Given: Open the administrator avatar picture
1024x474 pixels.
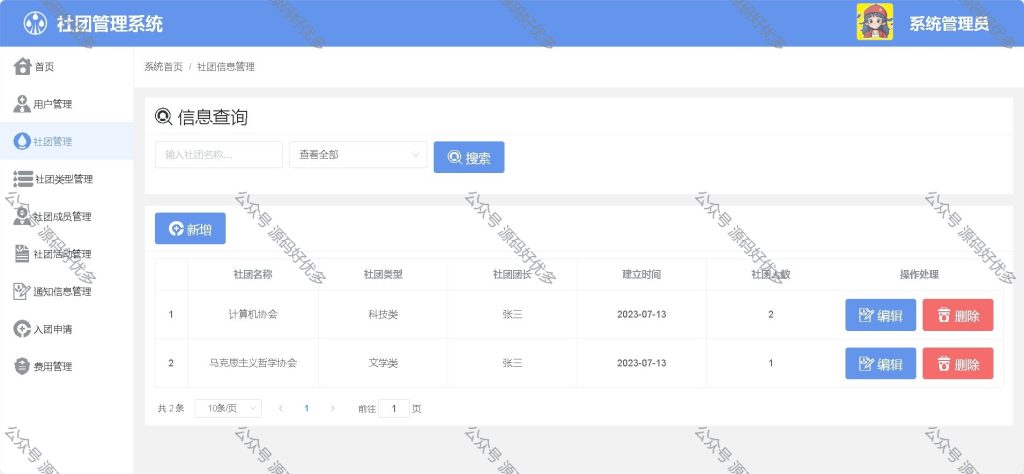Looking at the screenshot, I should (x=875, y=22).
